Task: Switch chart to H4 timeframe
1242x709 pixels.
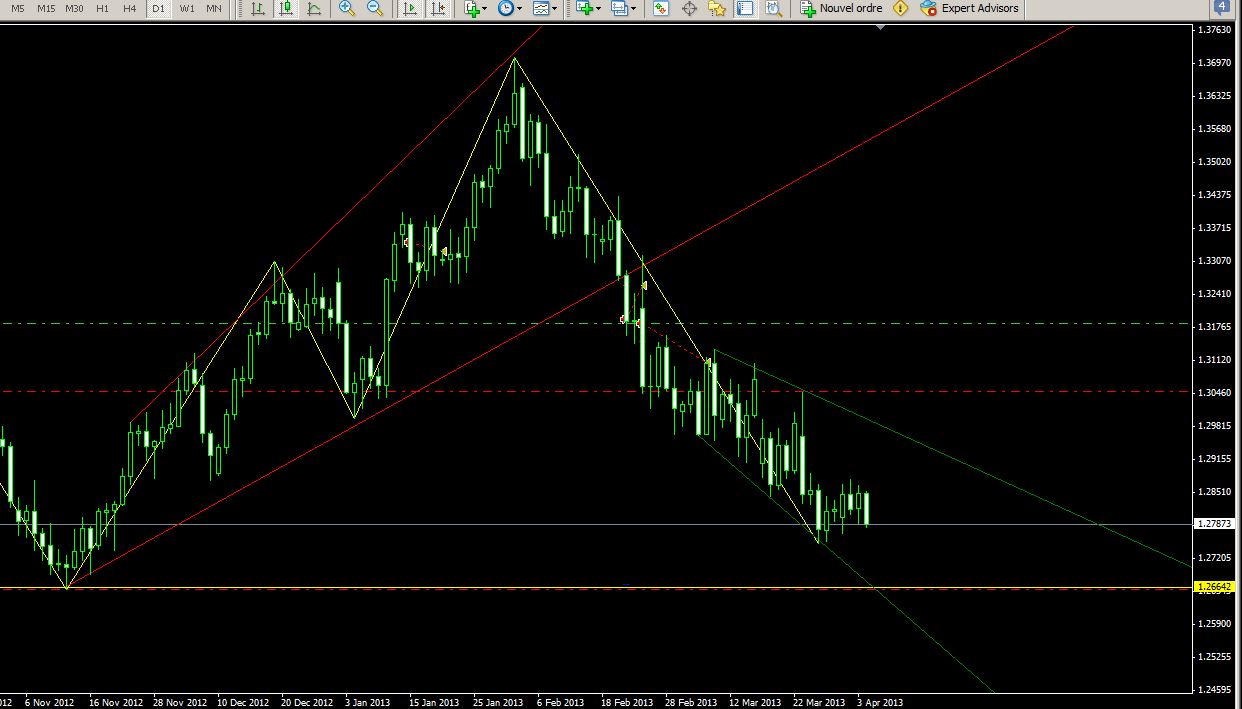Action: (x=130, y=8)
